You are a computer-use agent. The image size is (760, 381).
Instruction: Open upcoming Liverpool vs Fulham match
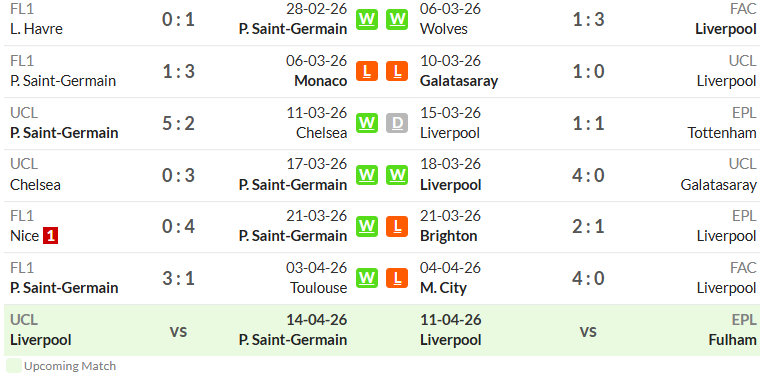pyautogui.click(x=588, y=330)
